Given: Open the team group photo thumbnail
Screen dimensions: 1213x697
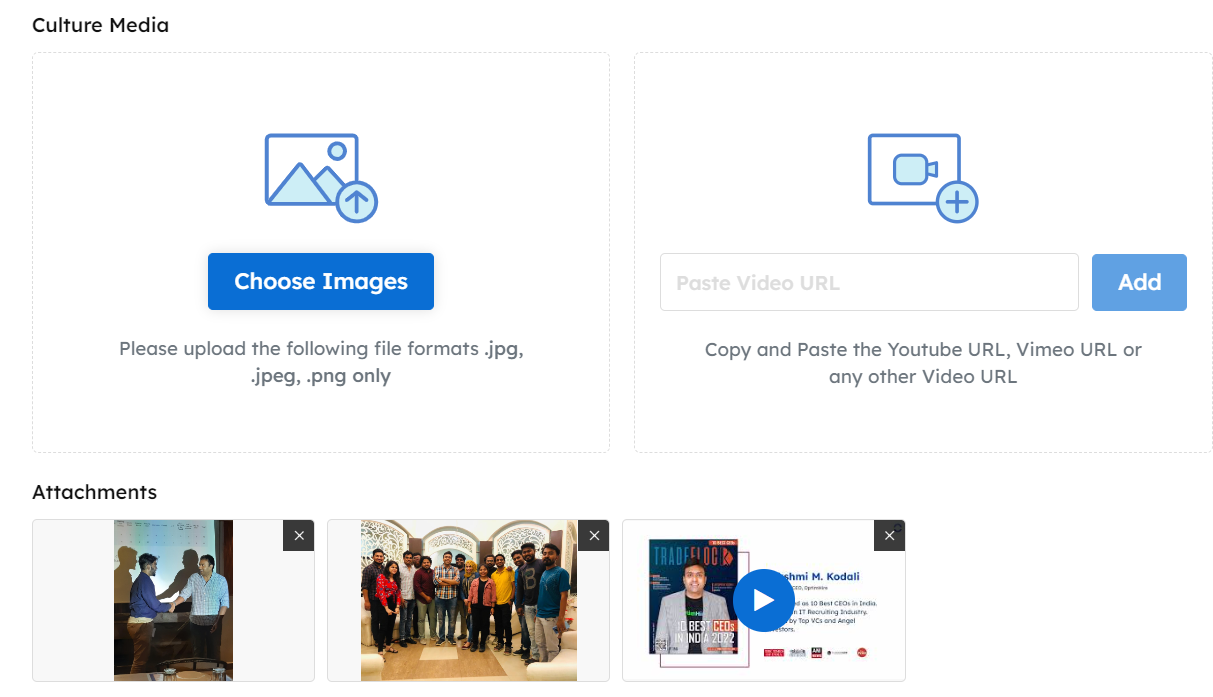Looking at the screenshot, I should [468, 600].
